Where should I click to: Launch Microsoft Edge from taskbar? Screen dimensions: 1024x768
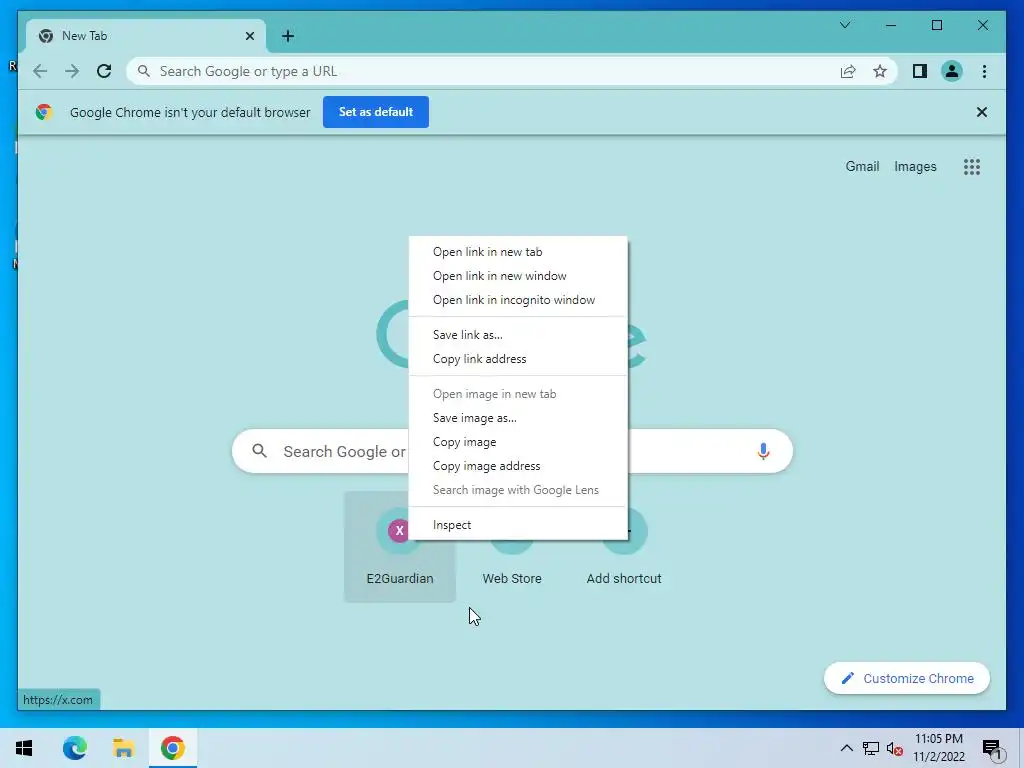[74, 748]
